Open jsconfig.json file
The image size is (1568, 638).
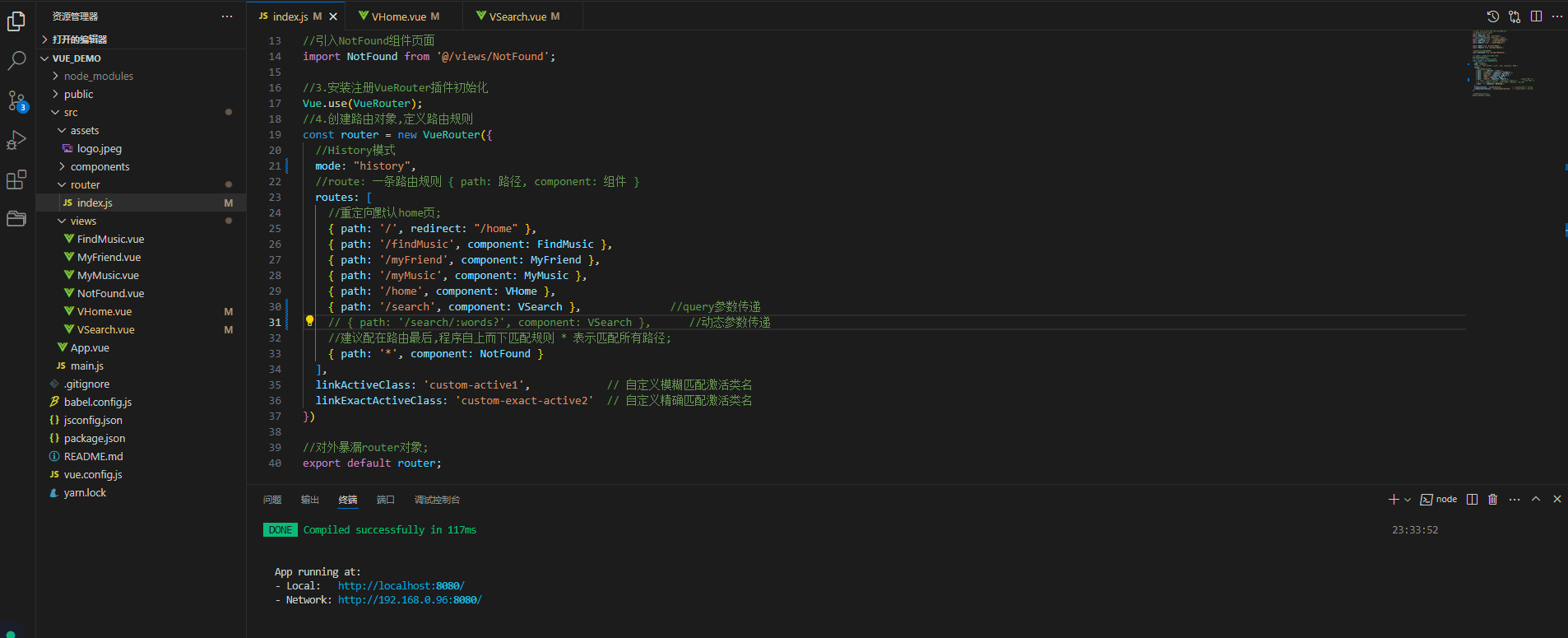(141, 420)
